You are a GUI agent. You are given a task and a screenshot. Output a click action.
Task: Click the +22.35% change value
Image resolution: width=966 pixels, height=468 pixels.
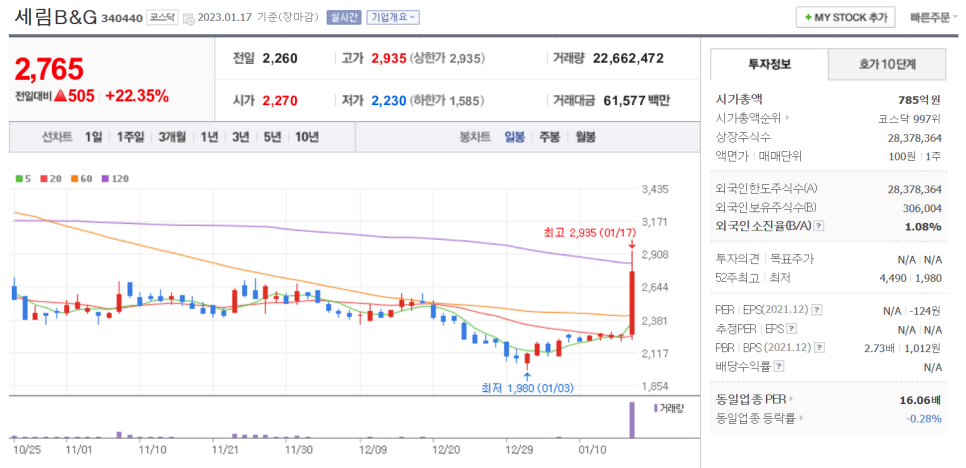pyautogui.click(x=137, y=96)
